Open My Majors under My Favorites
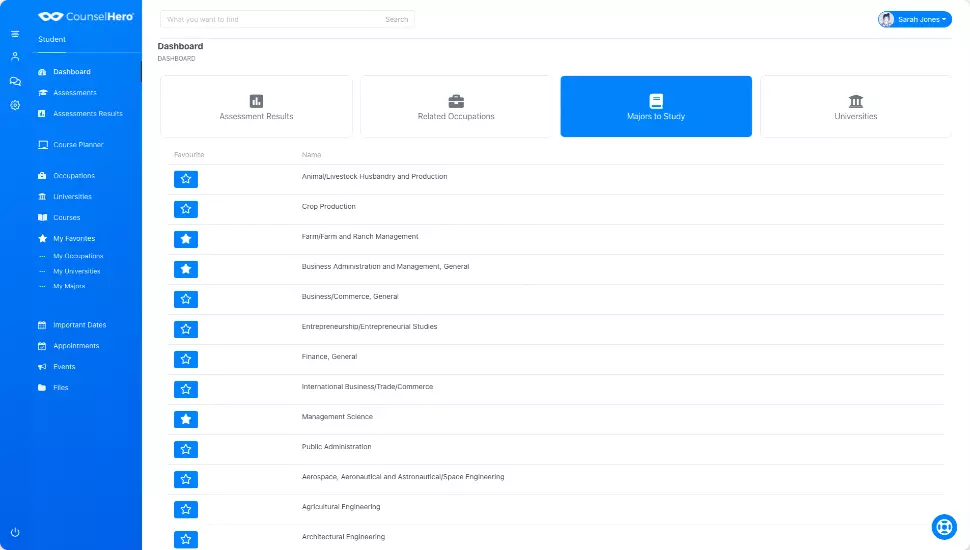970x550 pixels. click(69, 286)
